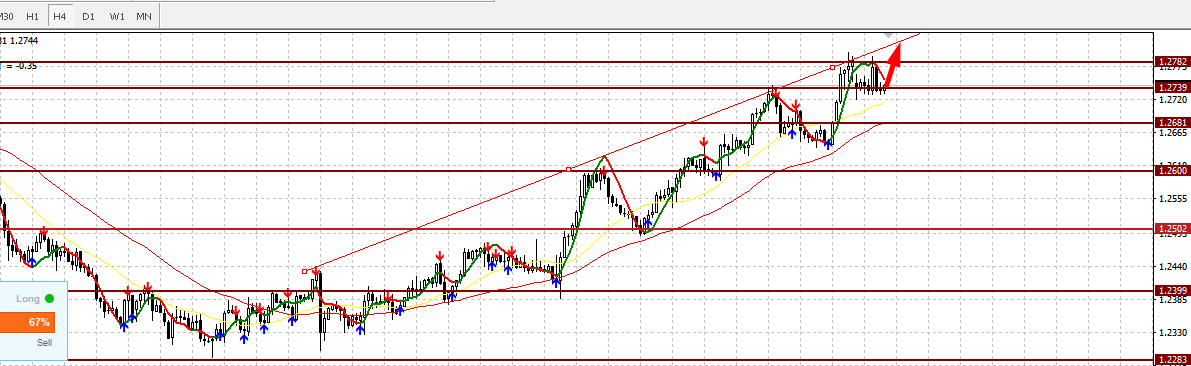1191x366 pixels.
Task: Click the 1.2665 price axis value
Action: coord(1172,133)
